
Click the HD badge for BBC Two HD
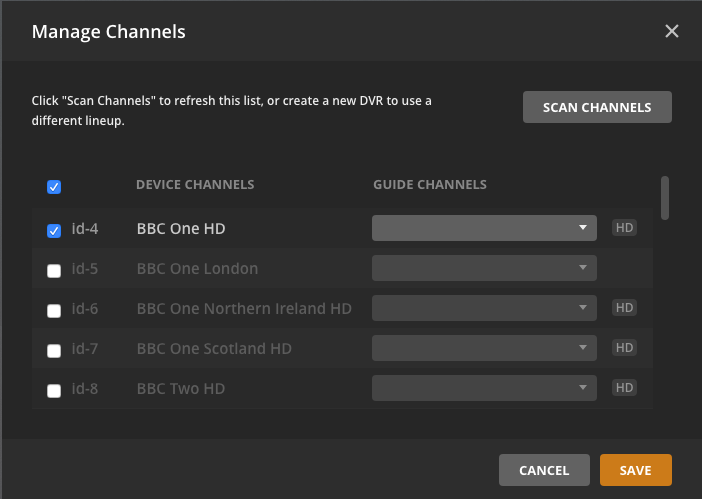click(624, 388)
